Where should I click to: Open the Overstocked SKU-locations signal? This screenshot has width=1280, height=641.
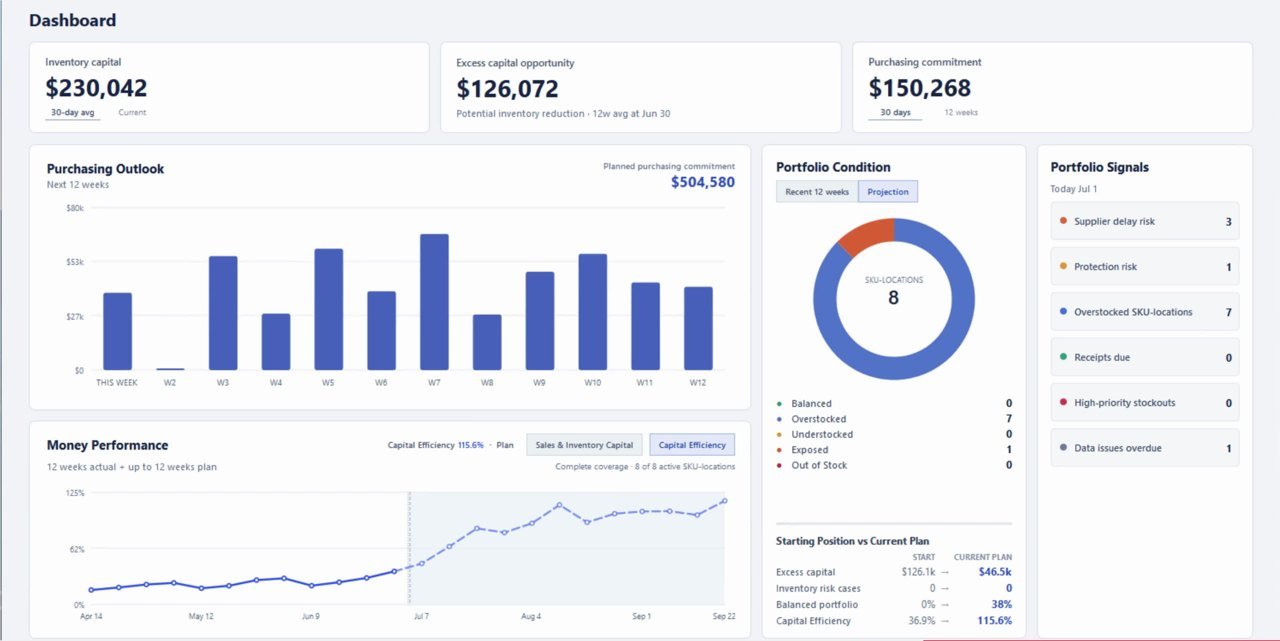[x=1145, y=312]
